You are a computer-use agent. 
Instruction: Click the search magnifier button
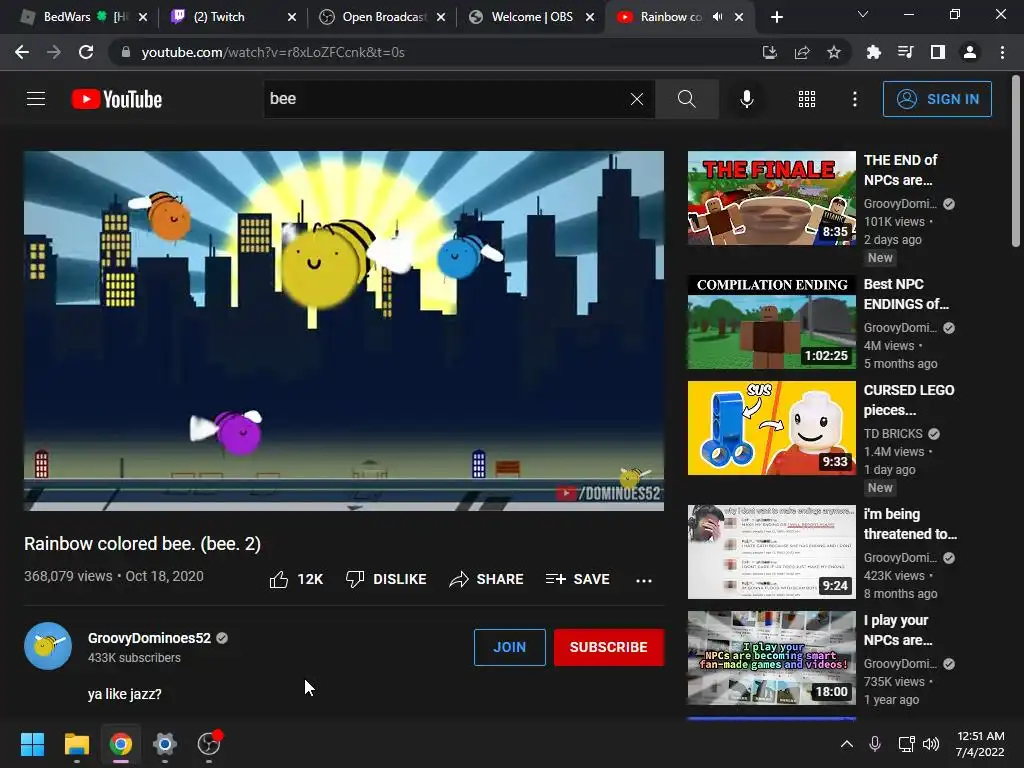click(x=686, y=99)
